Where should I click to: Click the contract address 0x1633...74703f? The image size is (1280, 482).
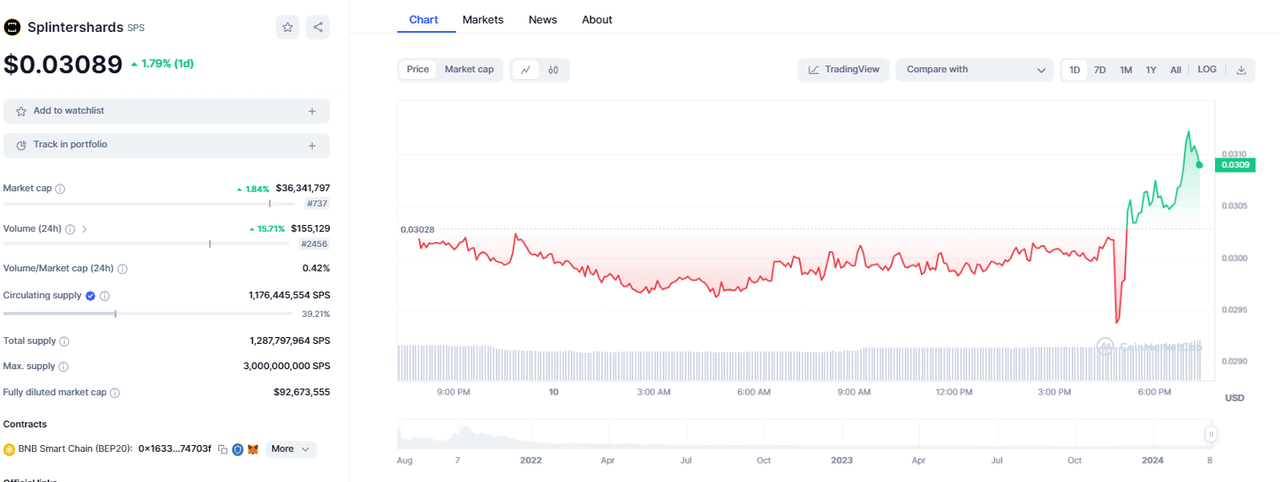175,450
